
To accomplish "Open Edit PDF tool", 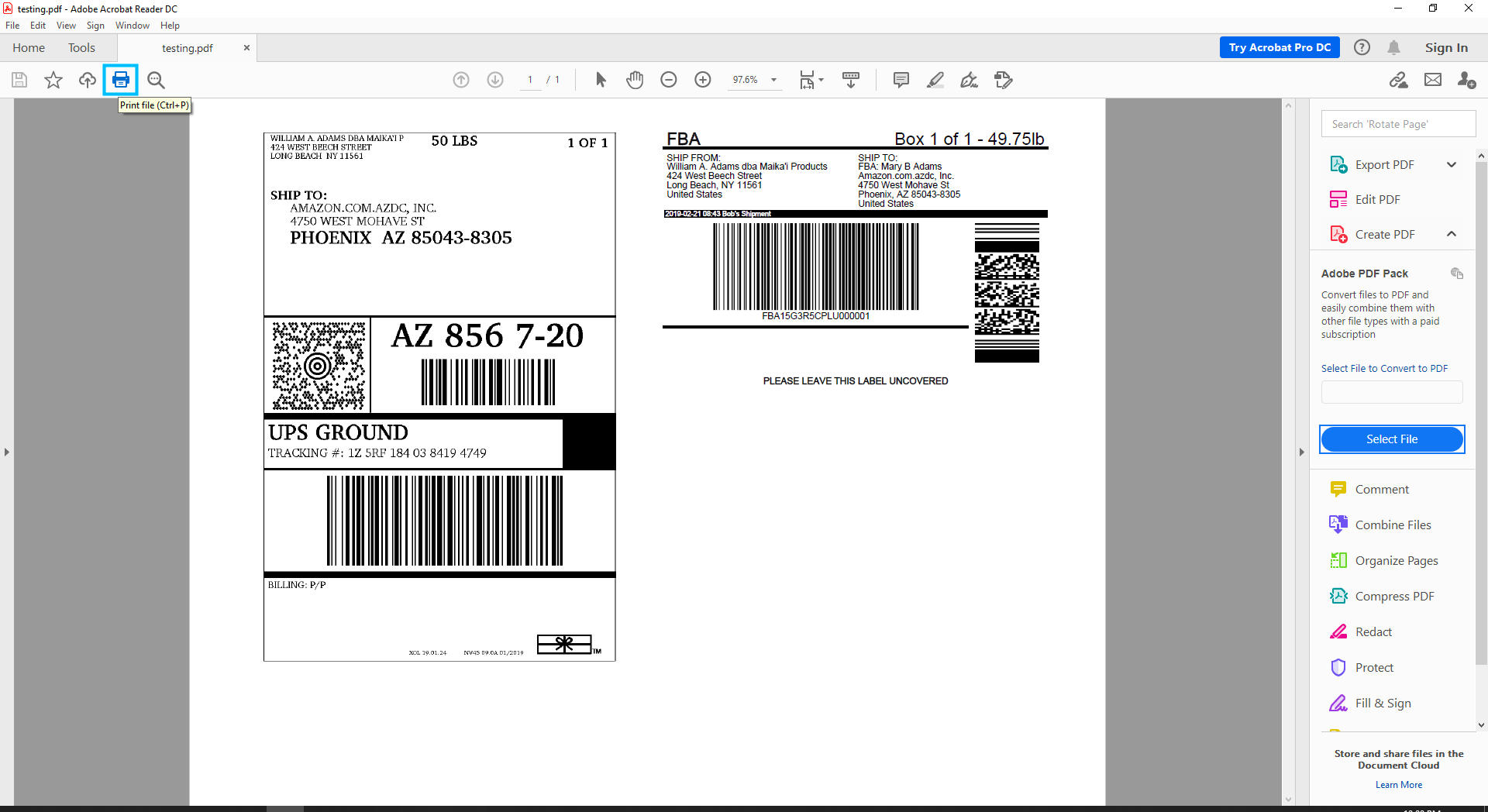I will tap(1377, 199).
